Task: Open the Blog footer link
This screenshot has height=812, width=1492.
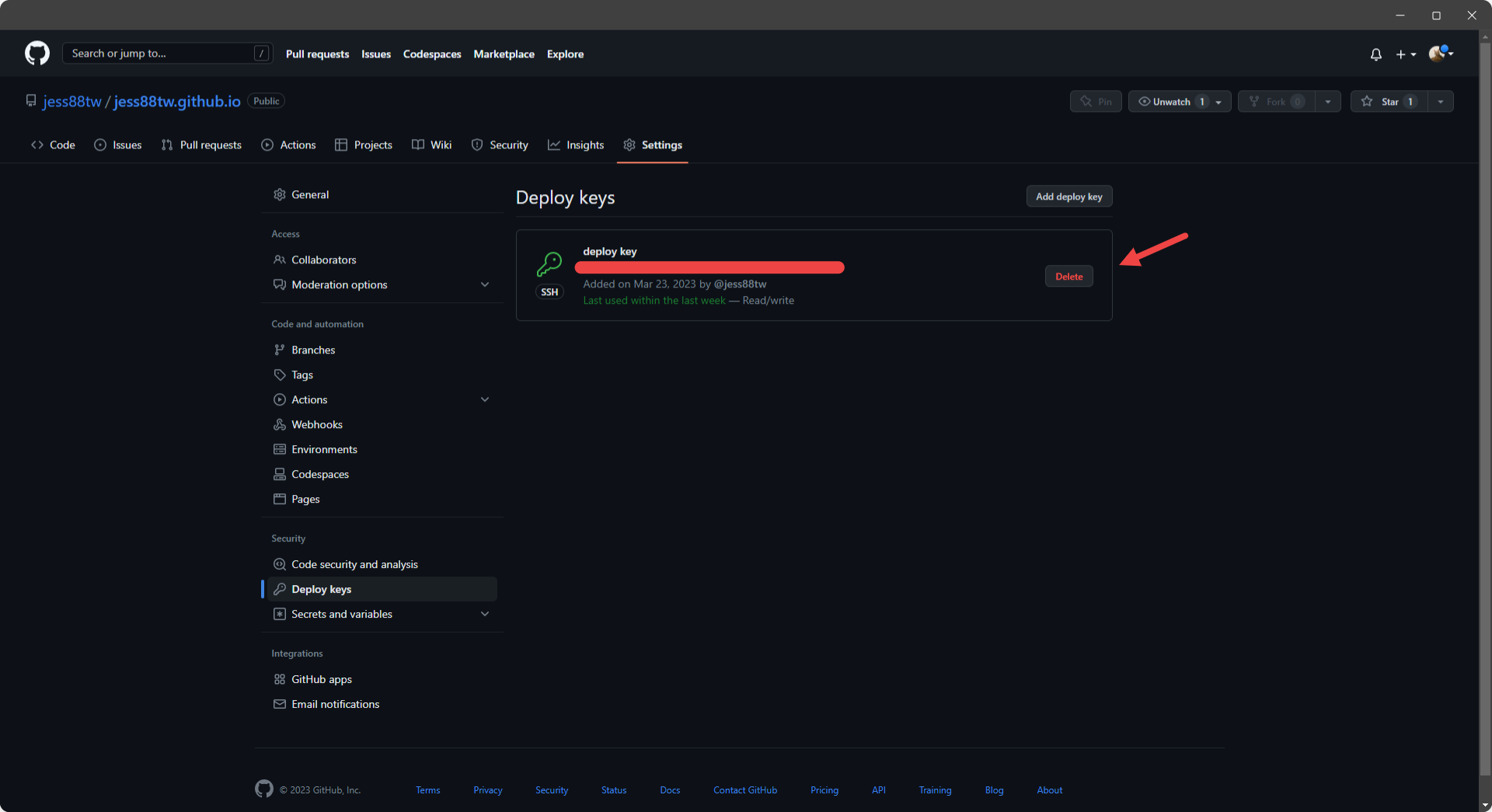Action: 994,790
